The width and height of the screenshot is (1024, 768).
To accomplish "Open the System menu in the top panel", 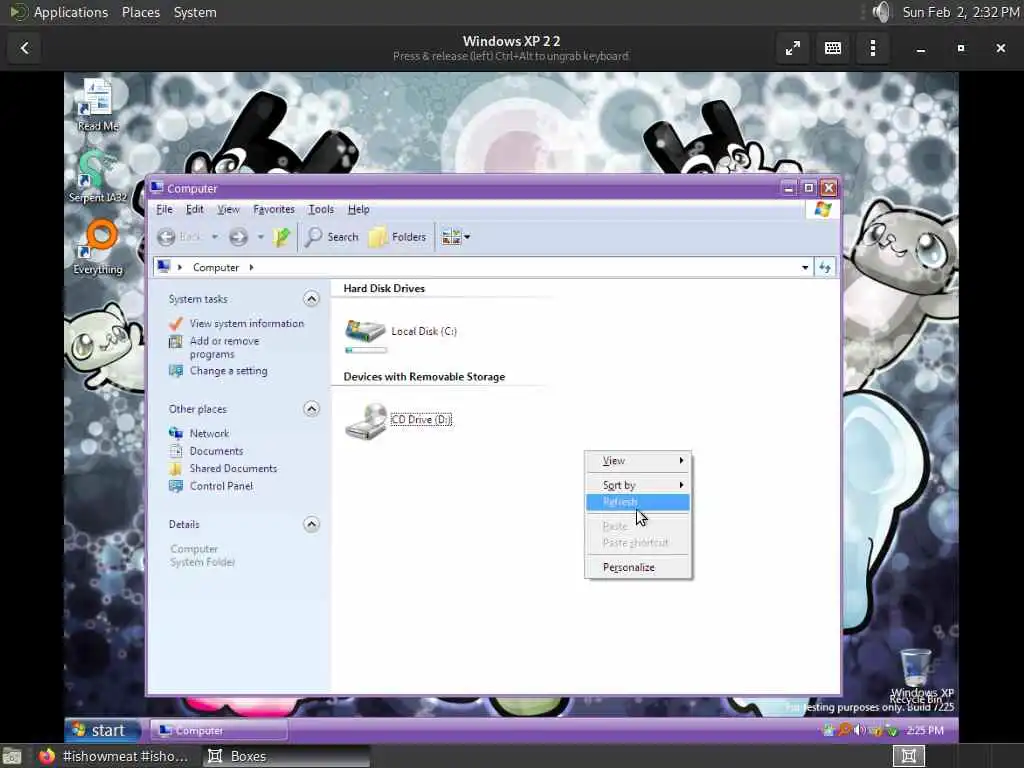I will 195,12.
